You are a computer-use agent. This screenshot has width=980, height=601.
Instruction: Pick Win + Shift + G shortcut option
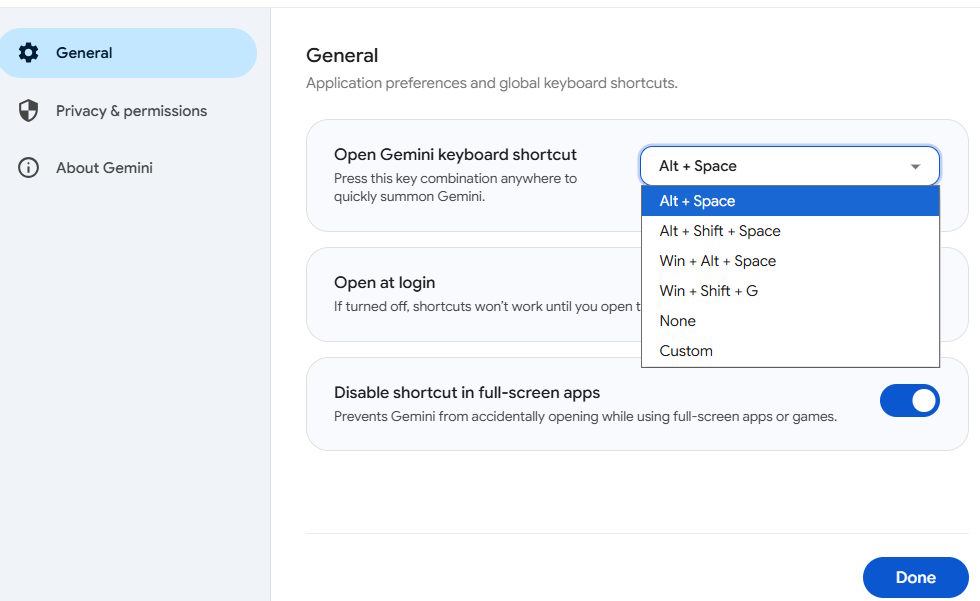pyautogui.click(x=790, y=291)
